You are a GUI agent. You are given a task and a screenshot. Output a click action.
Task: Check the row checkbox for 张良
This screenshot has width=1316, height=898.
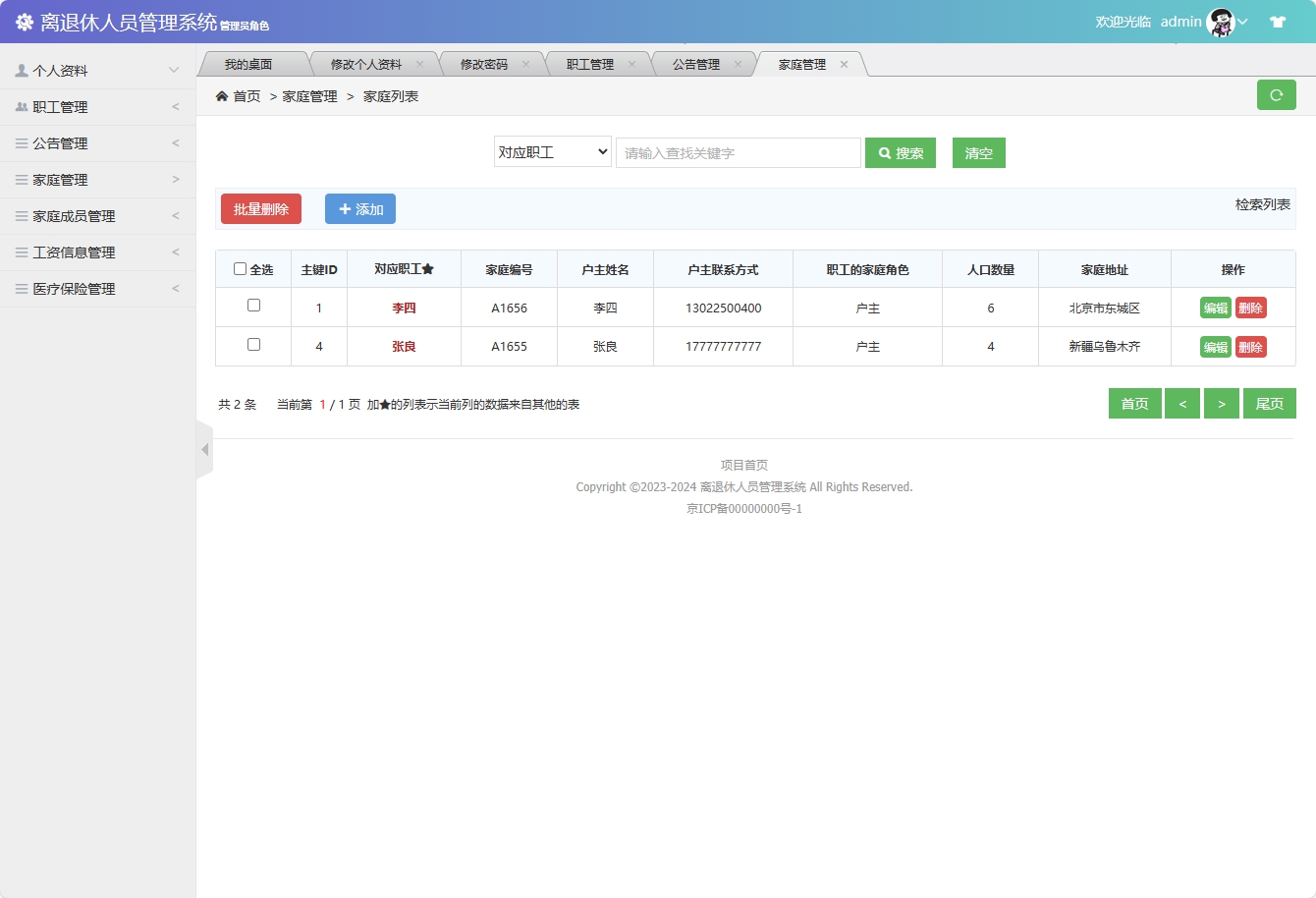click(252, 345)
